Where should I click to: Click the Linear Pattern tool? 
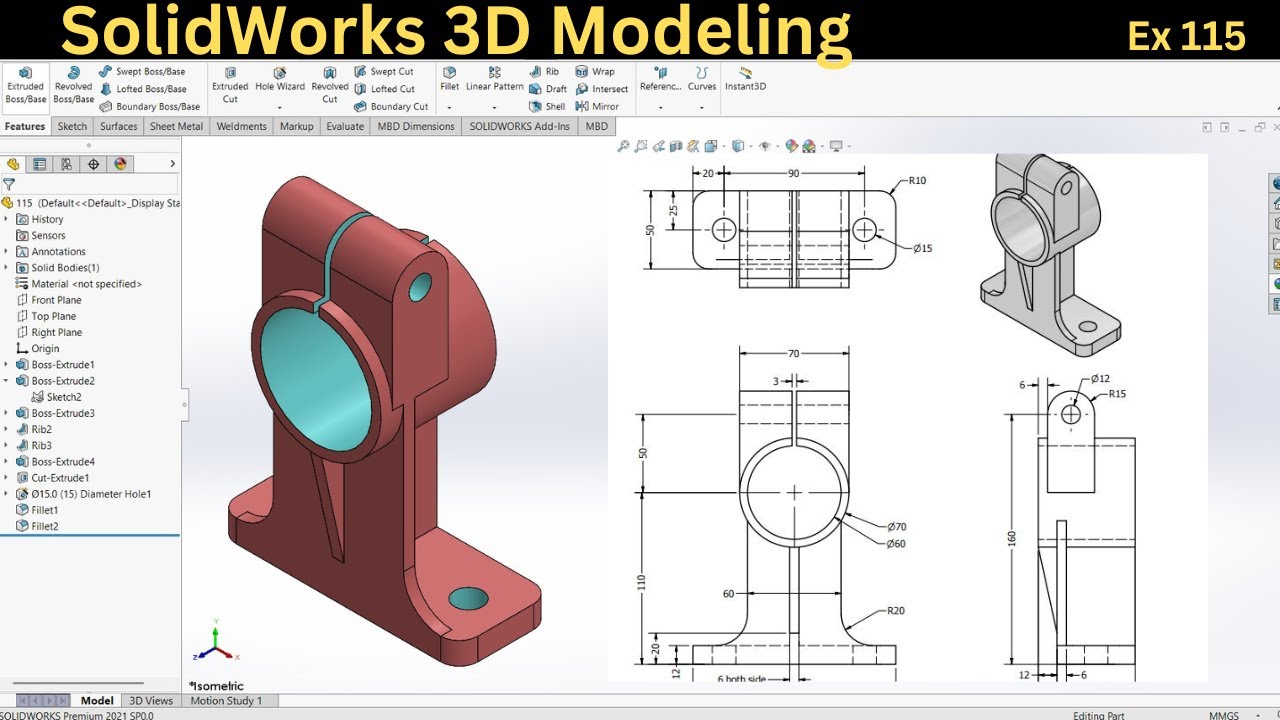pyautogui.click(x=495, y=79)
